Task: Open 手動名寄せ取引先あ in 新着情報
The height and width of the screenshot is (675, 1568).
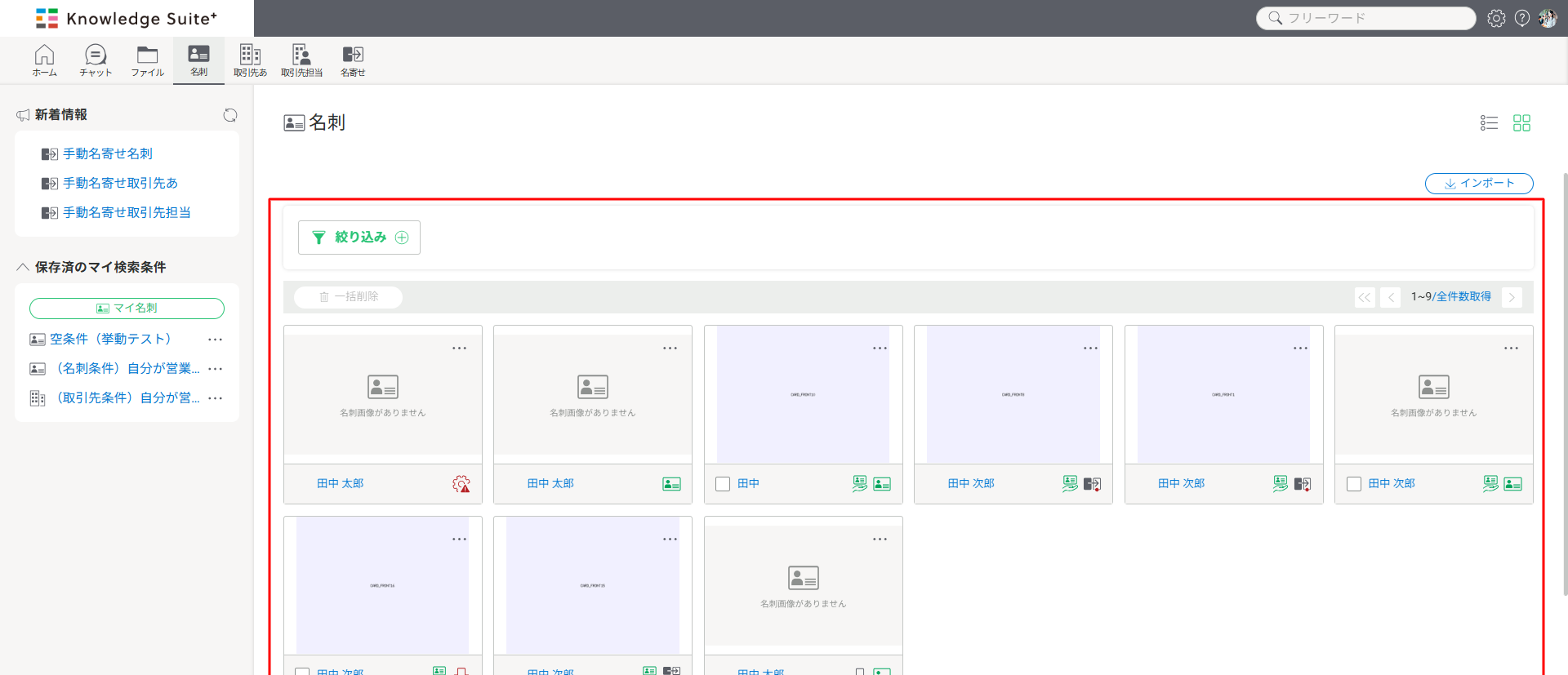Action: coord(120,184)
